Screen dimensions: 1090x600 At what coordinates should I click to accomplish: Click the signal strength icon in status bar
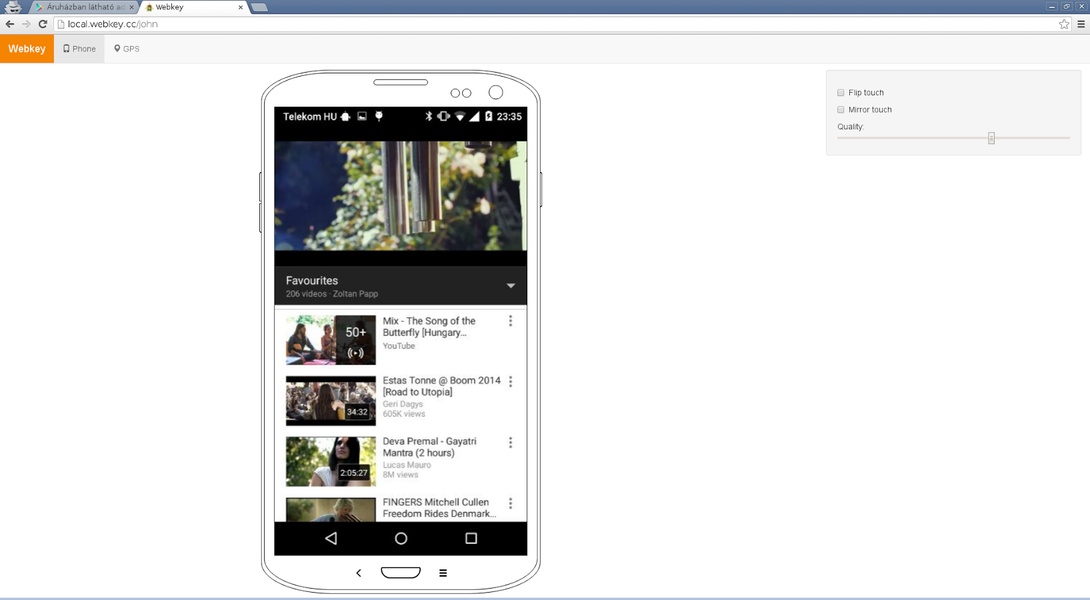474,116
